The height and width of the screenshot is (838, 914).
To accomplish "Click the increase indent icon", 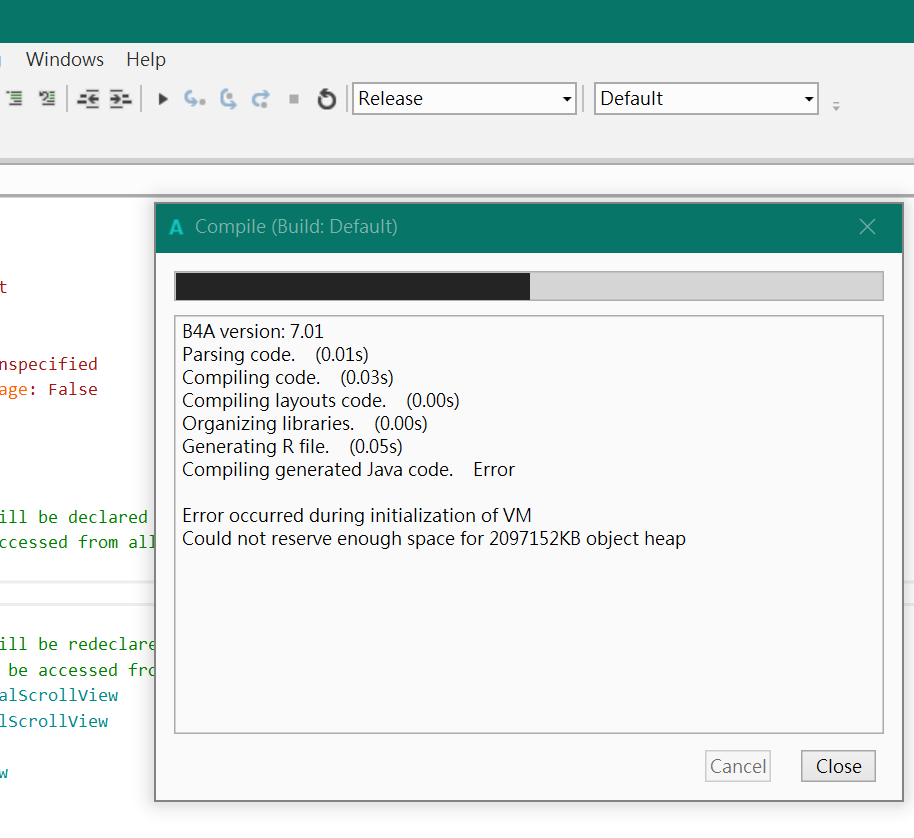I will (121, 99).
